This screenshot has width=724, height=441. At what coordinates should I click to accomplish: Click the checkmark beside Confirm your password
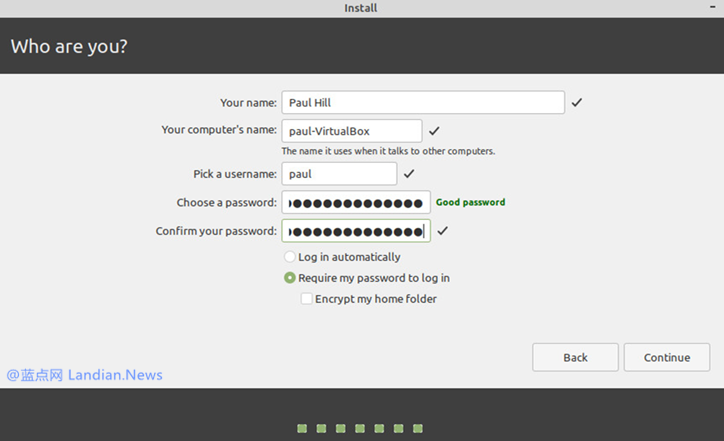[x=443, y=231]
